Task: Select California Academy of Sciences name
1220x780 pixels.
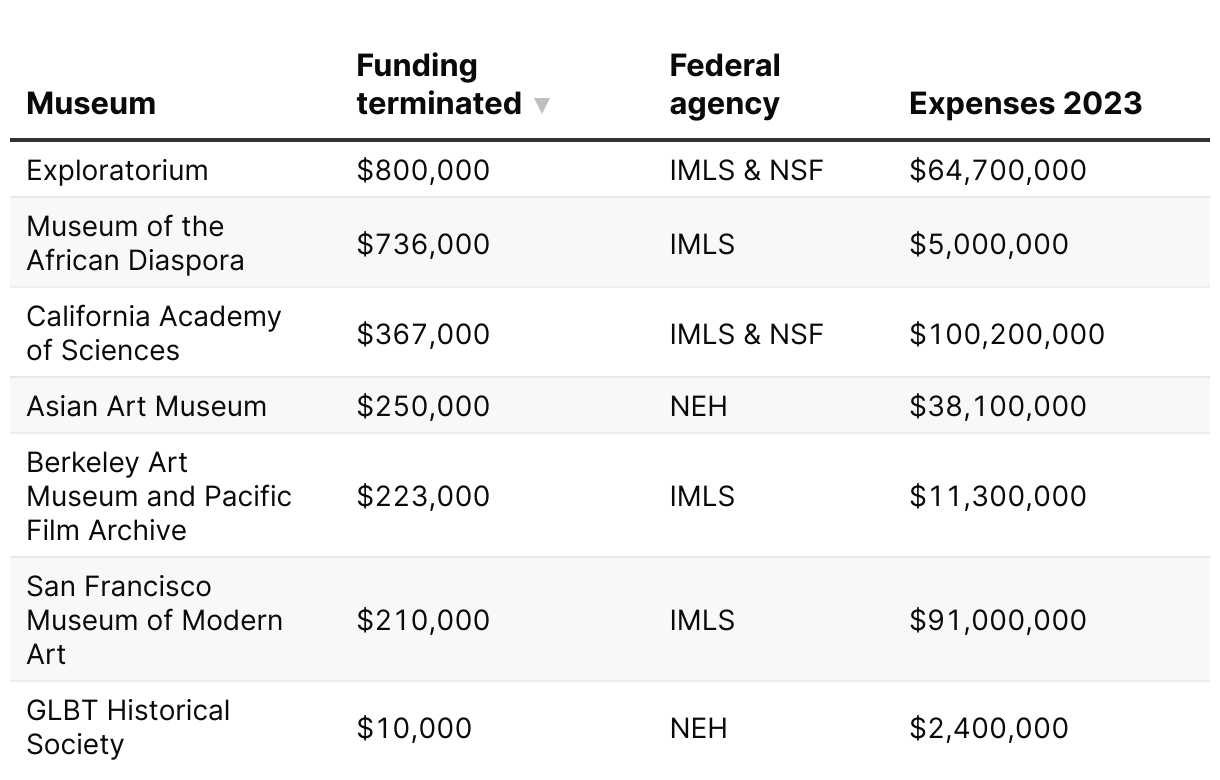Action: [x=154, y=333]
